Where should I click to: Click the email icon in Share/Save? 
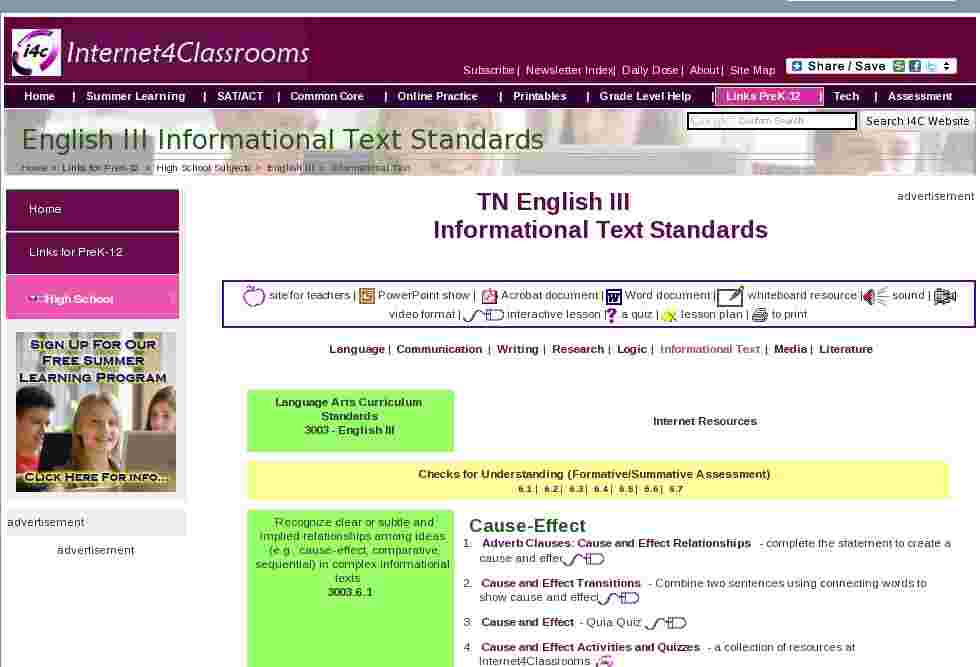(x=899, y=66)
